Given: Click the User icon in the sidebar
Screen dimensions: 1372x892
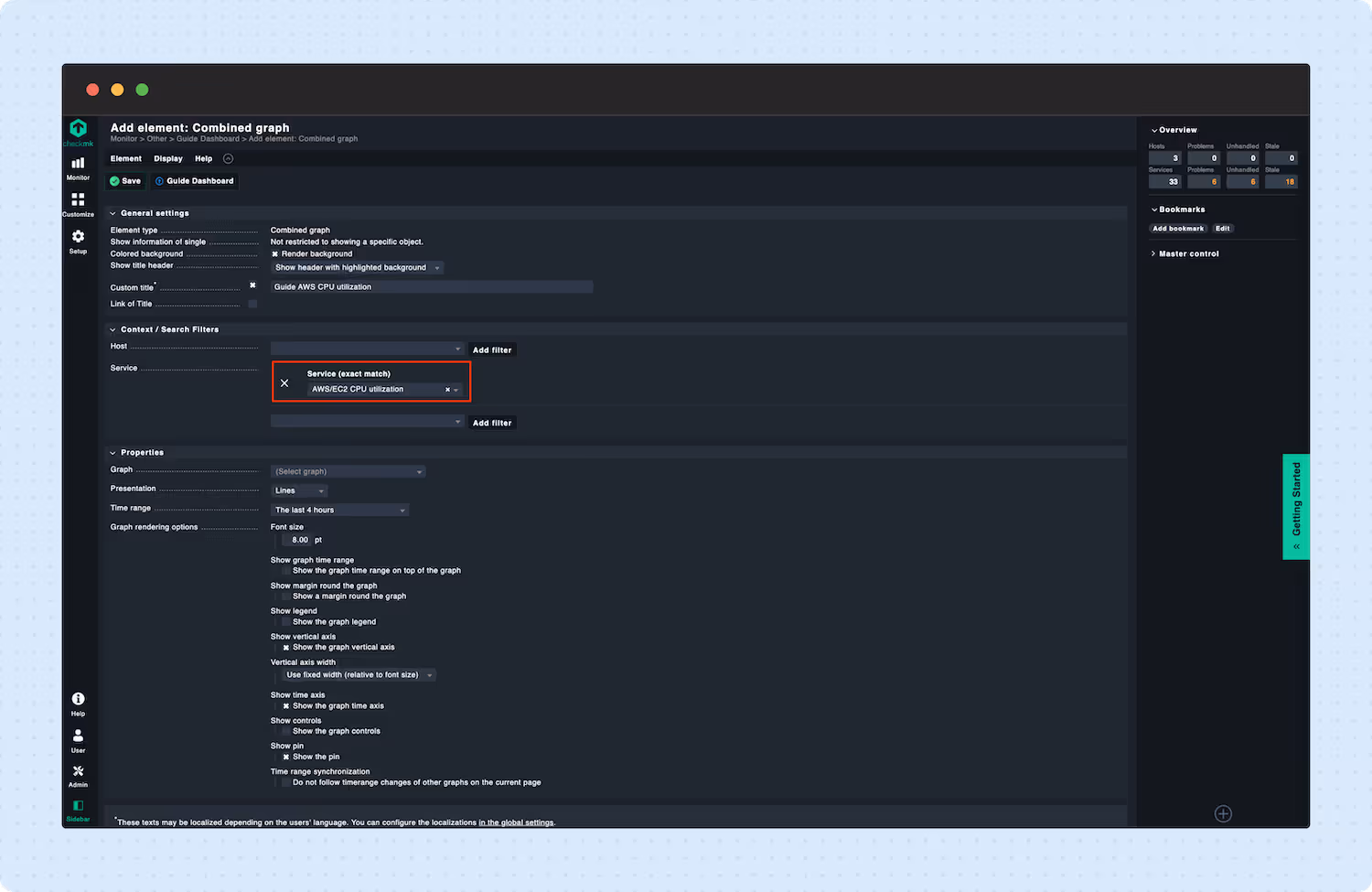Looking at the screenshot, I should tap(78, 737).
